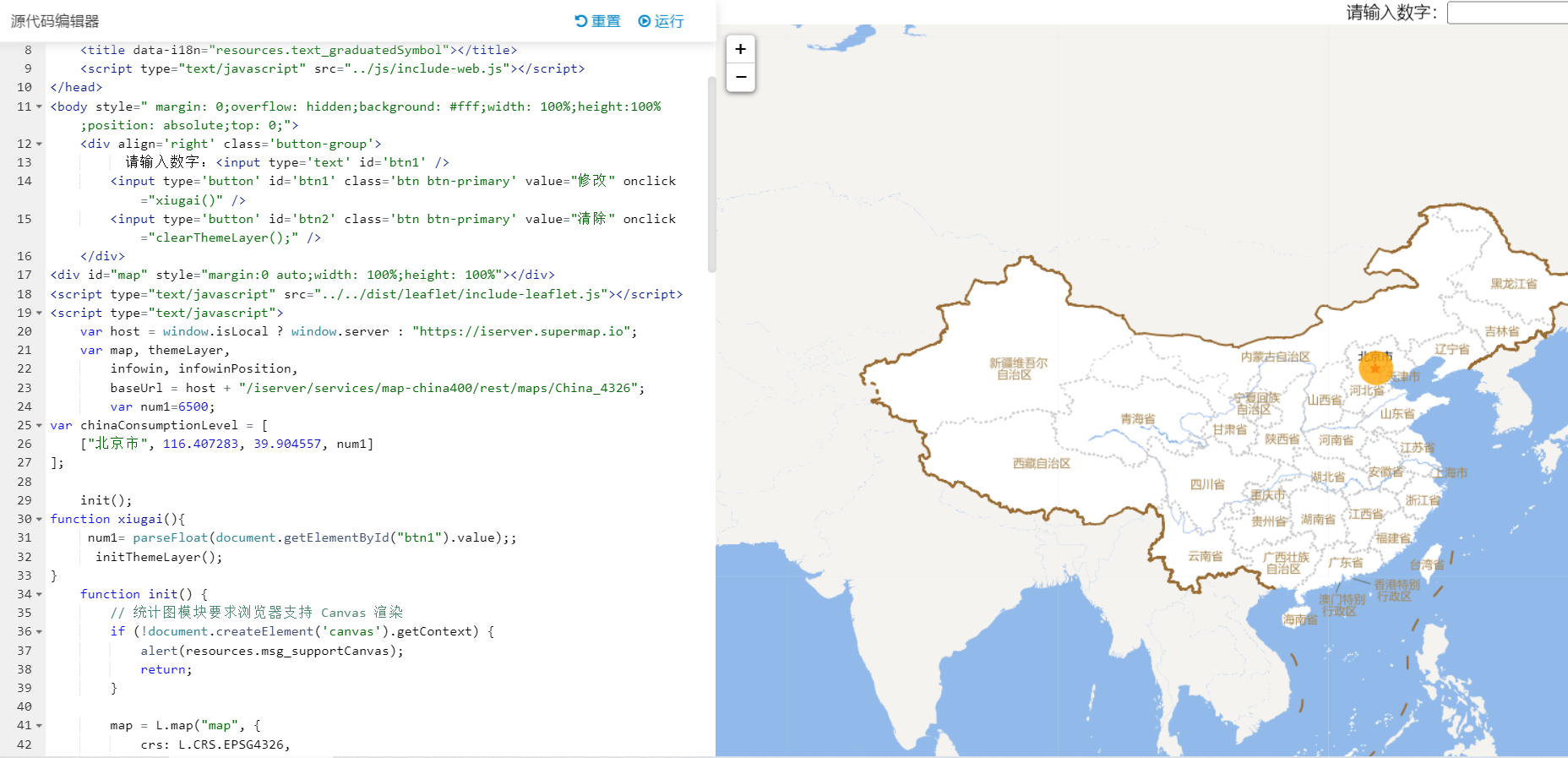Click the 上海市 map label
The width and height of the screenshot is (1568, 758).
(1450, 472)
